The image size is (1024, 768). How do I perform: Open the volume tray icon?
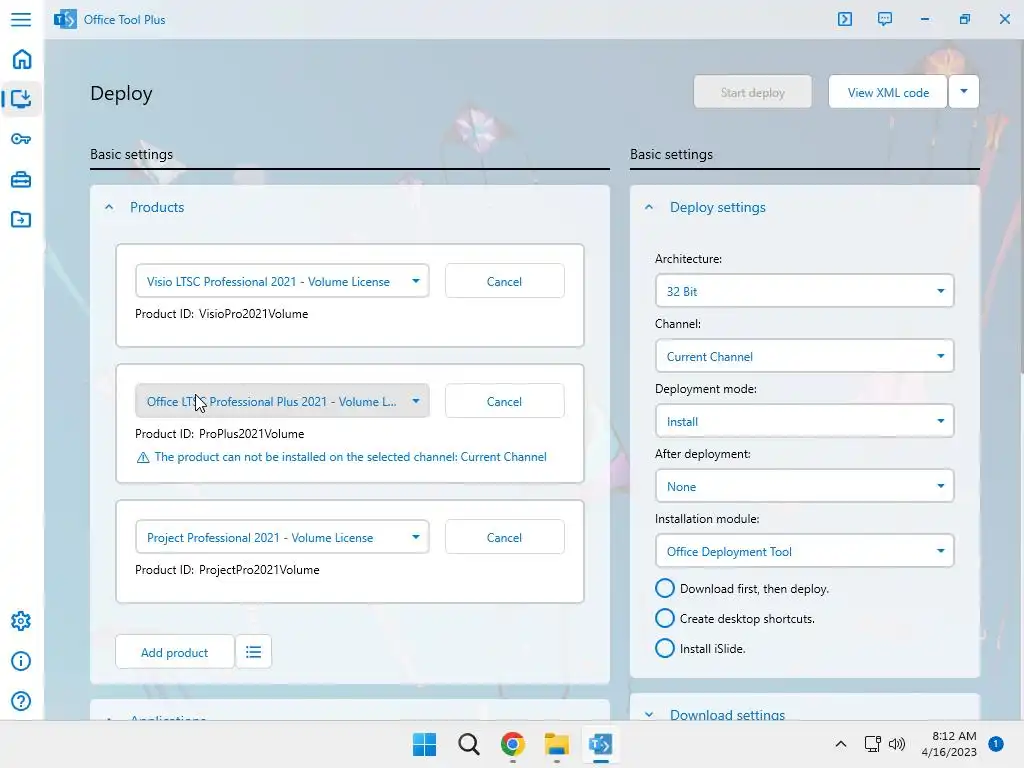coord(897,744)
